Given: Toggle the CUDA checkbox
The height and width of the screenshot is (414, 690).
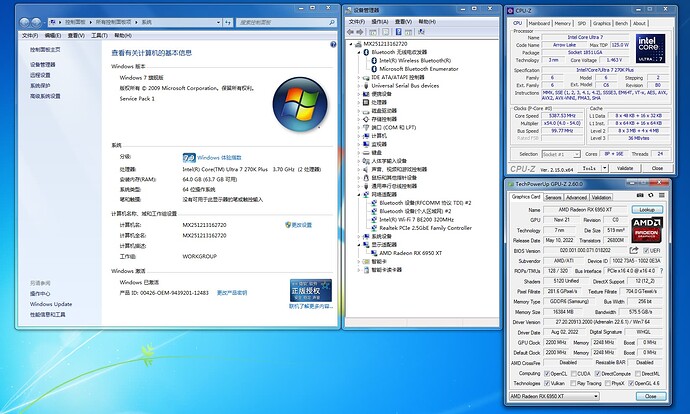Looking at the screenshot, I should coord(573,374).
